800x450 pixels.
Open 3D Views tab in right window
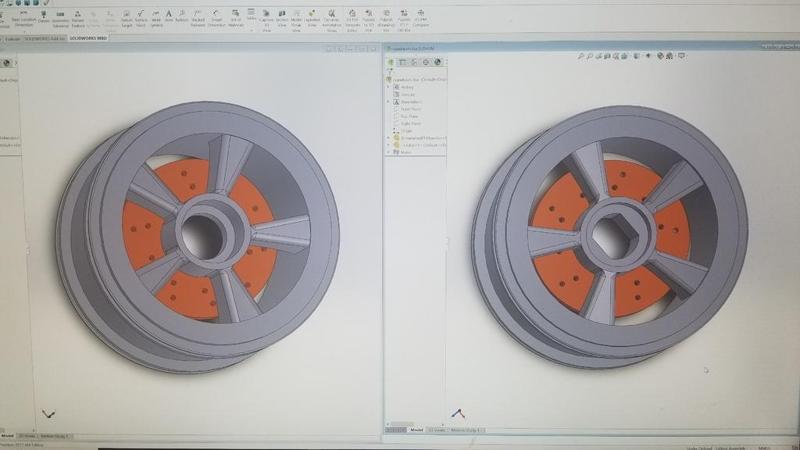coord(437,430)
